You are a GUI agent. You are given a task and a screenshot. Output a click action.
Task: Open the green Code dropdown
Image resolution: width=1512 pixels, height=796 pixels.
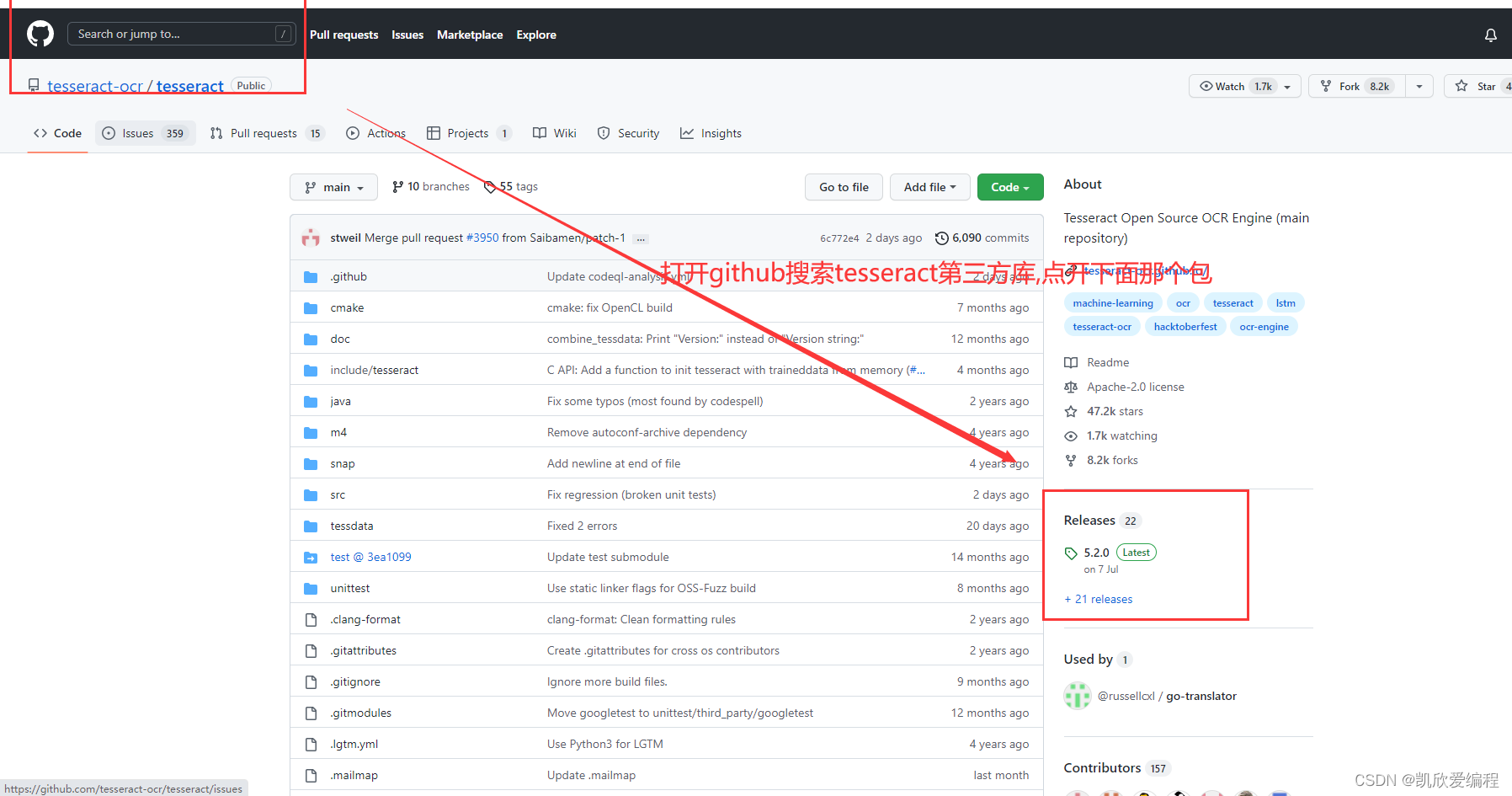(1010, 187)
